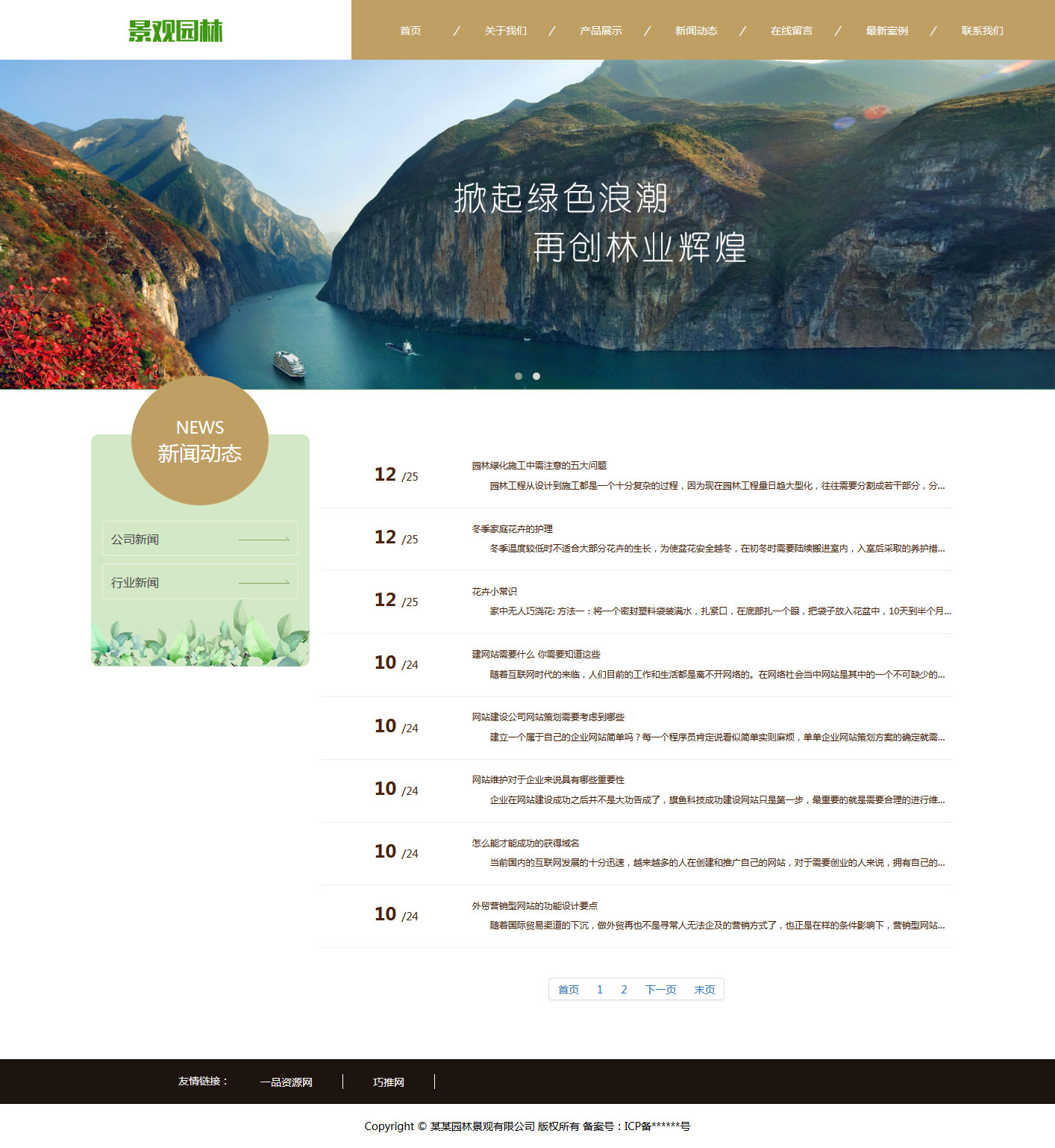
Task: Open 产品展示 in the top navigation
Action: [601, 31]
